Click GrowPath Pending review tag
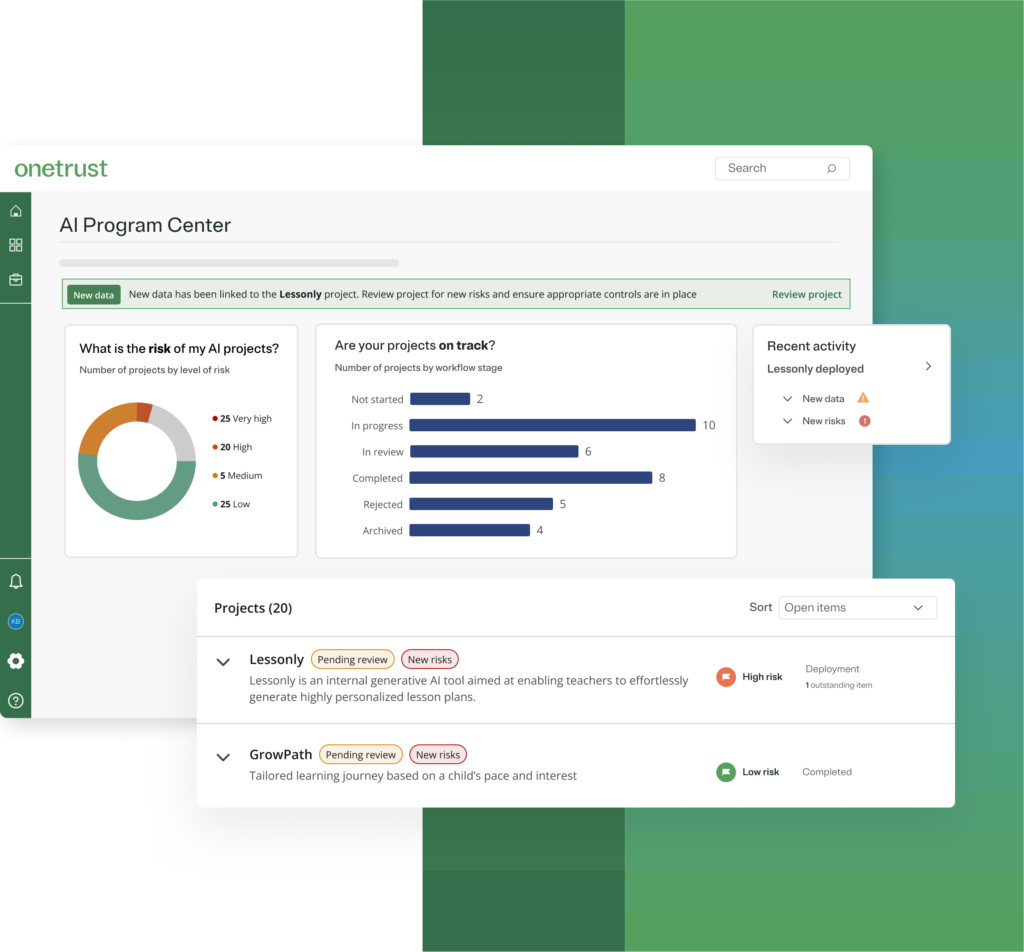The height and width of the screenshot is (952, 1024). [361, 755]
